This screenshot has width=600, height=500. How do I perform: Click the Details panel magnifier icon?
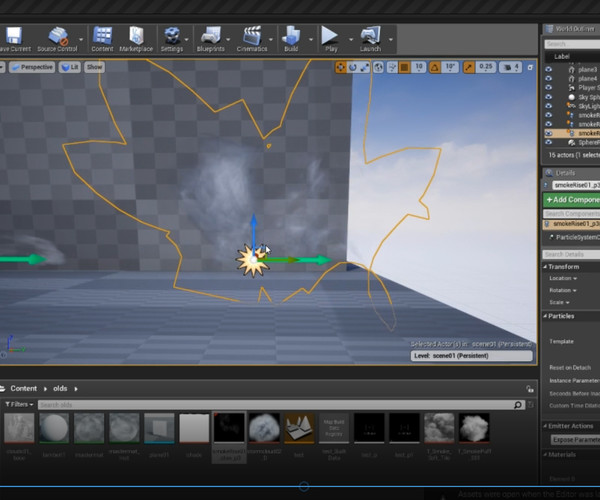pos(549,173)
